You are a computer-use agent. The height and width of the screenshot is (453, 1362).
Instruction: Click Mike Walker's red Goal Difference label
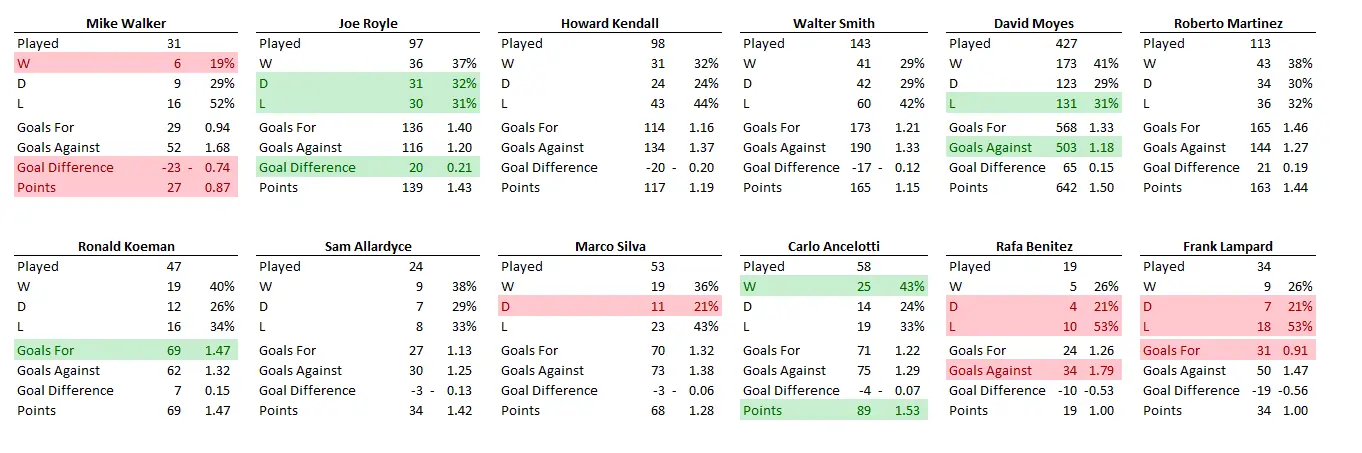point(65,168)
